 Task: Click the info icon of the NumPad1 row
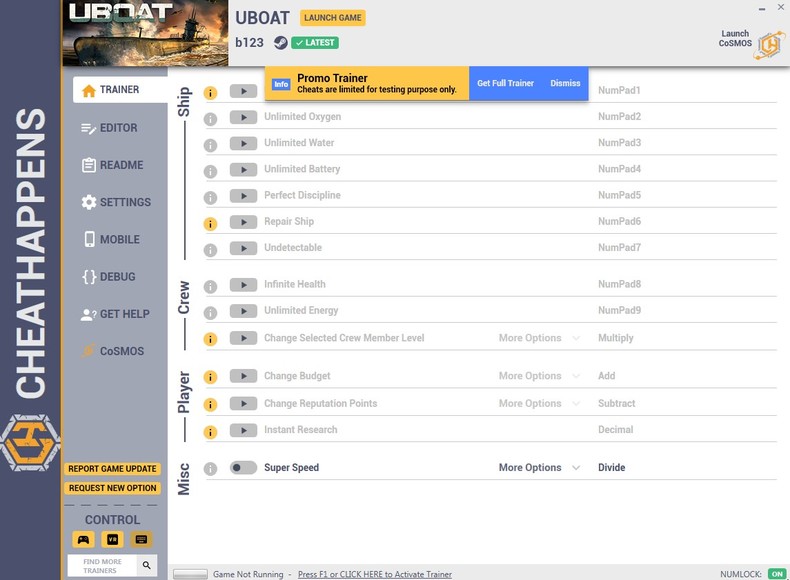click(x=210, y=93)
